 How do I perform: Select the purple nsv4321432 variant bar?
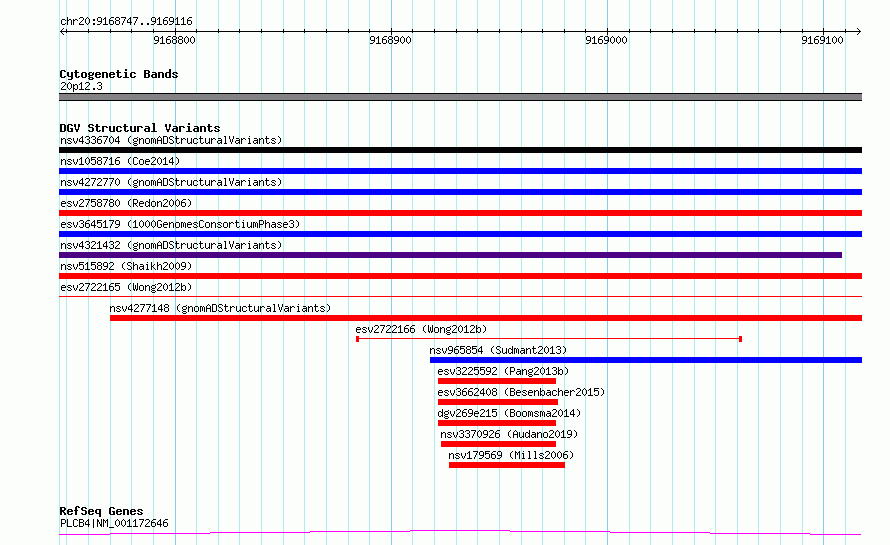pos(450,255)
